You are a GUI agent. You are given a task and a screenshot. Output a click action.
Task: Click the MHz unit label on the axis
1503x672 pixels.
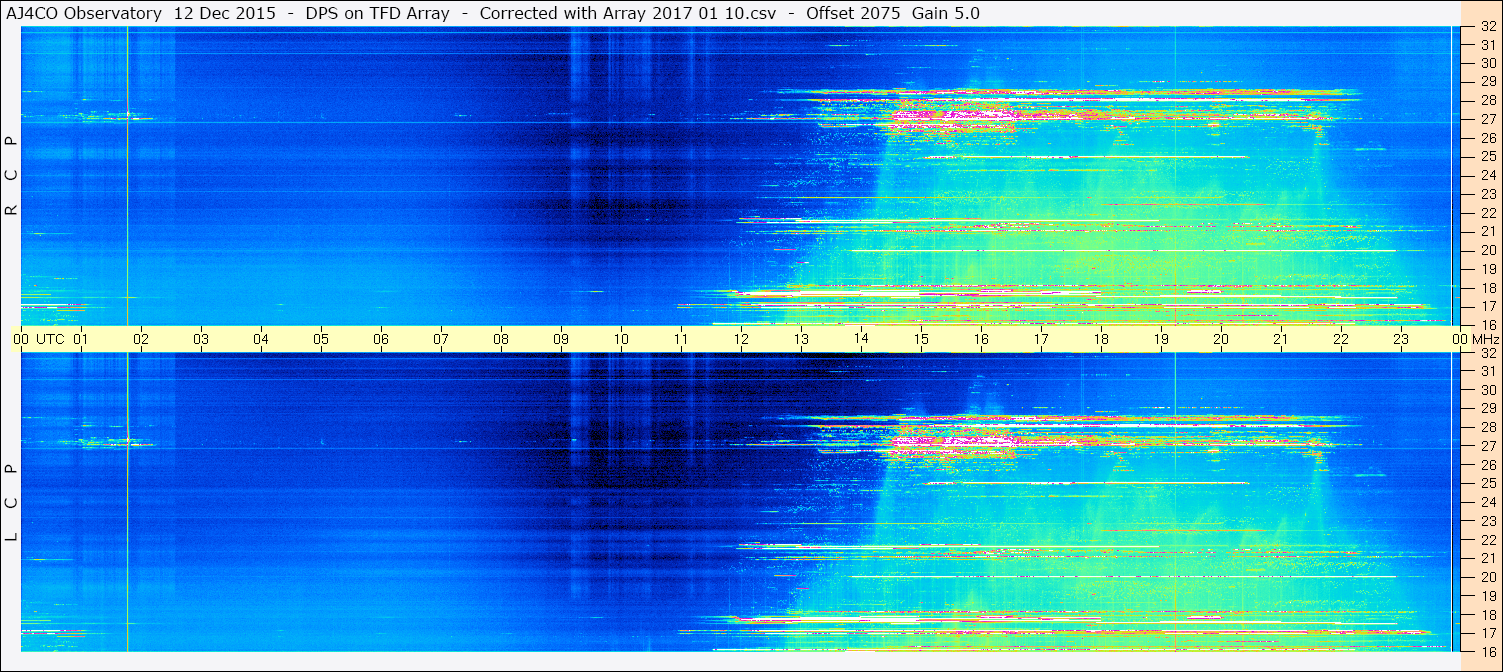[x=1484, y=339]
